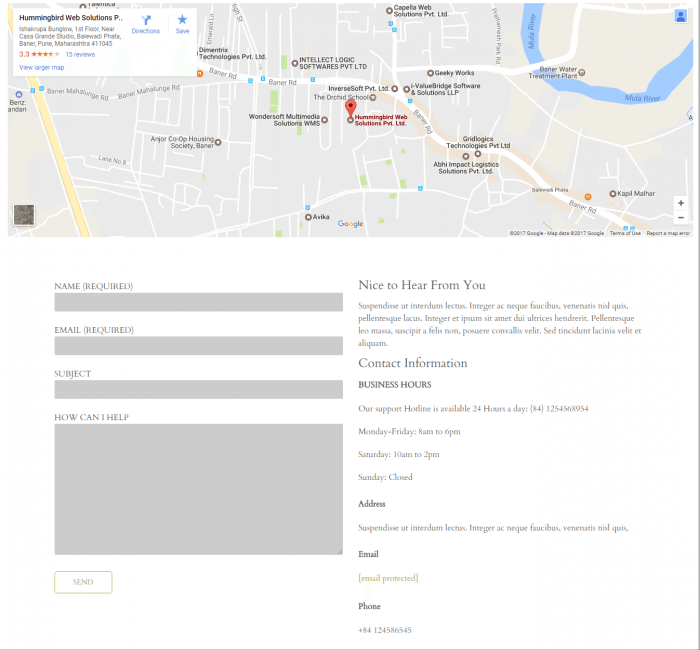The height and width of the screenshot is (650, 700).
Task: Open View larger map link
Action: 42,68
